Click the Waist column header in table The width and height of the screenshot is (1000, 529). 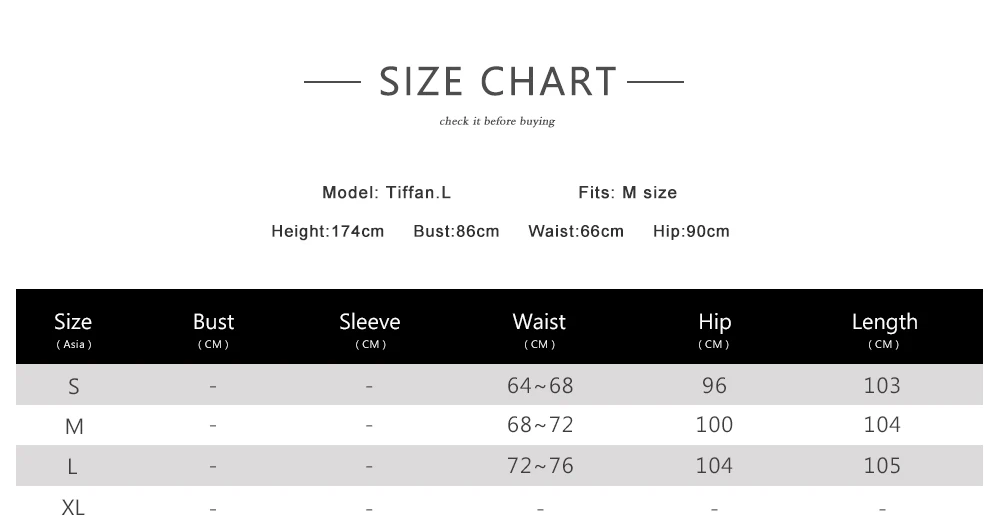click(x=539, y=328)
